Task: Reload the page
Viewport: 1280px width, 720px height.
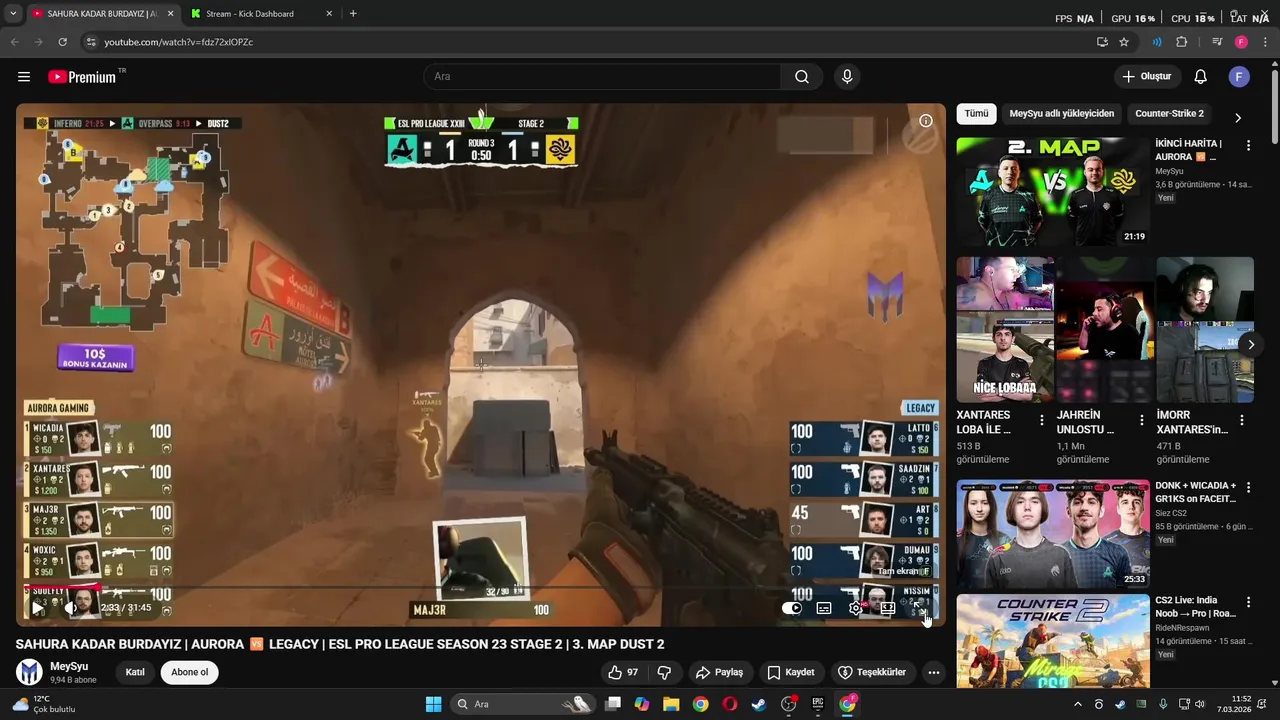Action: click(62, 42)
